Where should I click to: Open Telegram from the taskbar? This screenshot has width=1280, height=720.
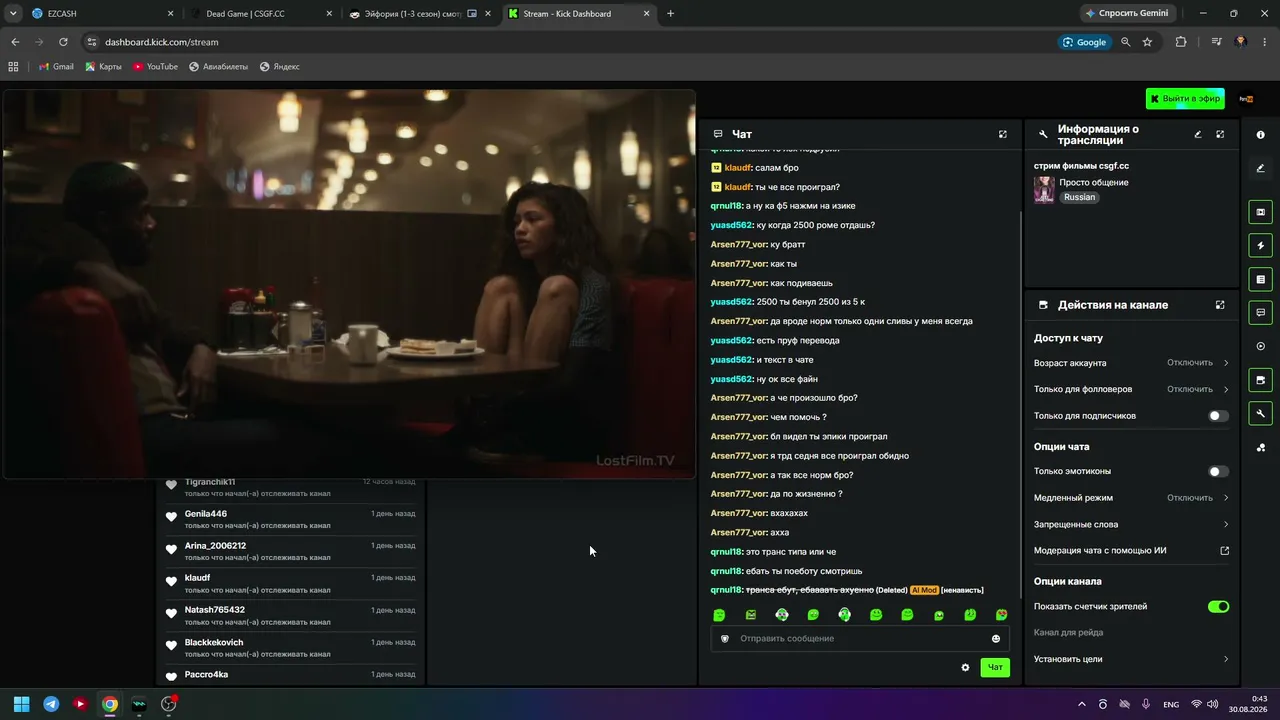tap(51, 704)
